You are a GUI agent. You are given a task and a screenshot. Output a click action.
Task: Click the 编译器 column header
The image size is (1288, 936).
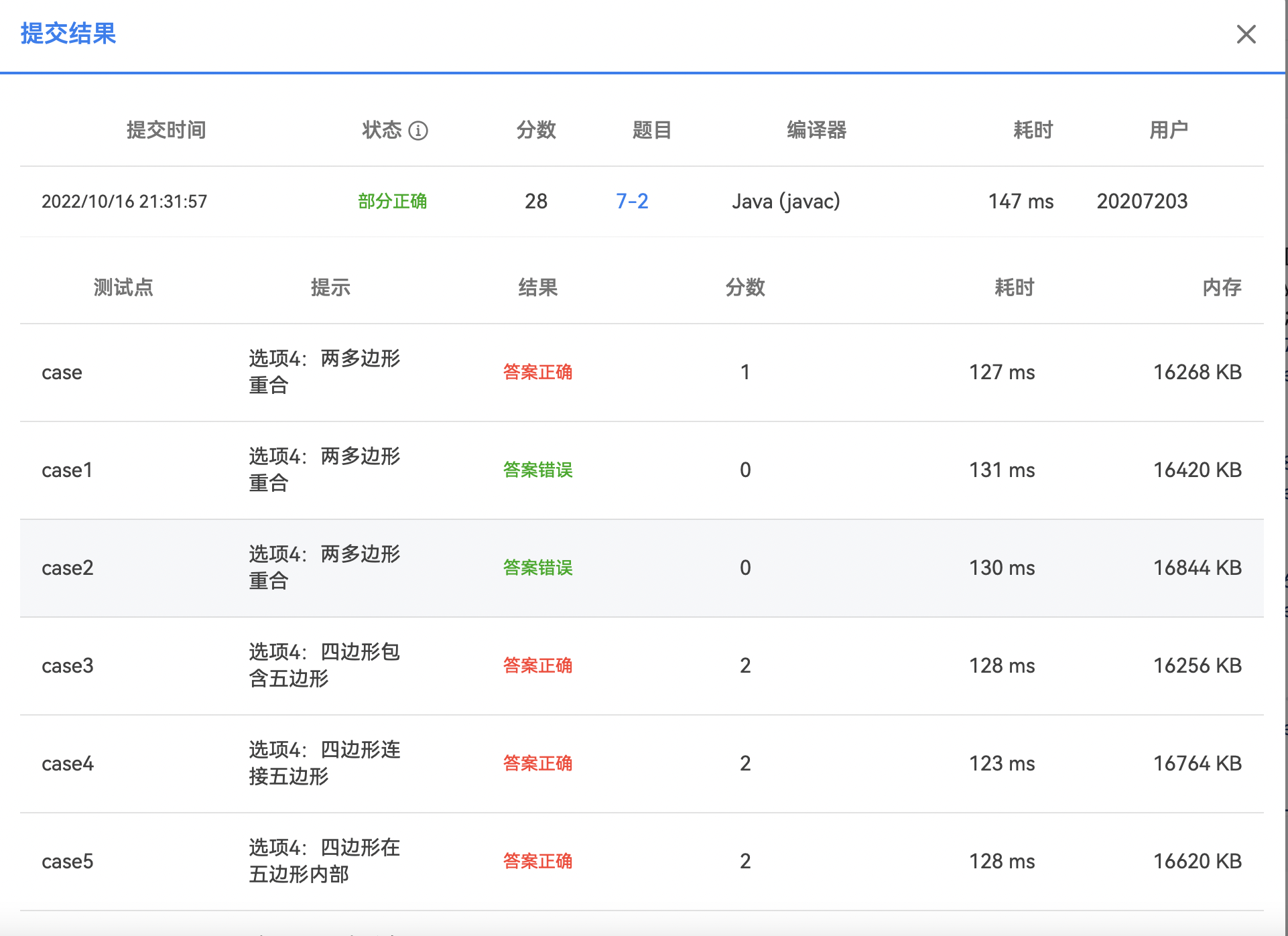tap(816, 130)
